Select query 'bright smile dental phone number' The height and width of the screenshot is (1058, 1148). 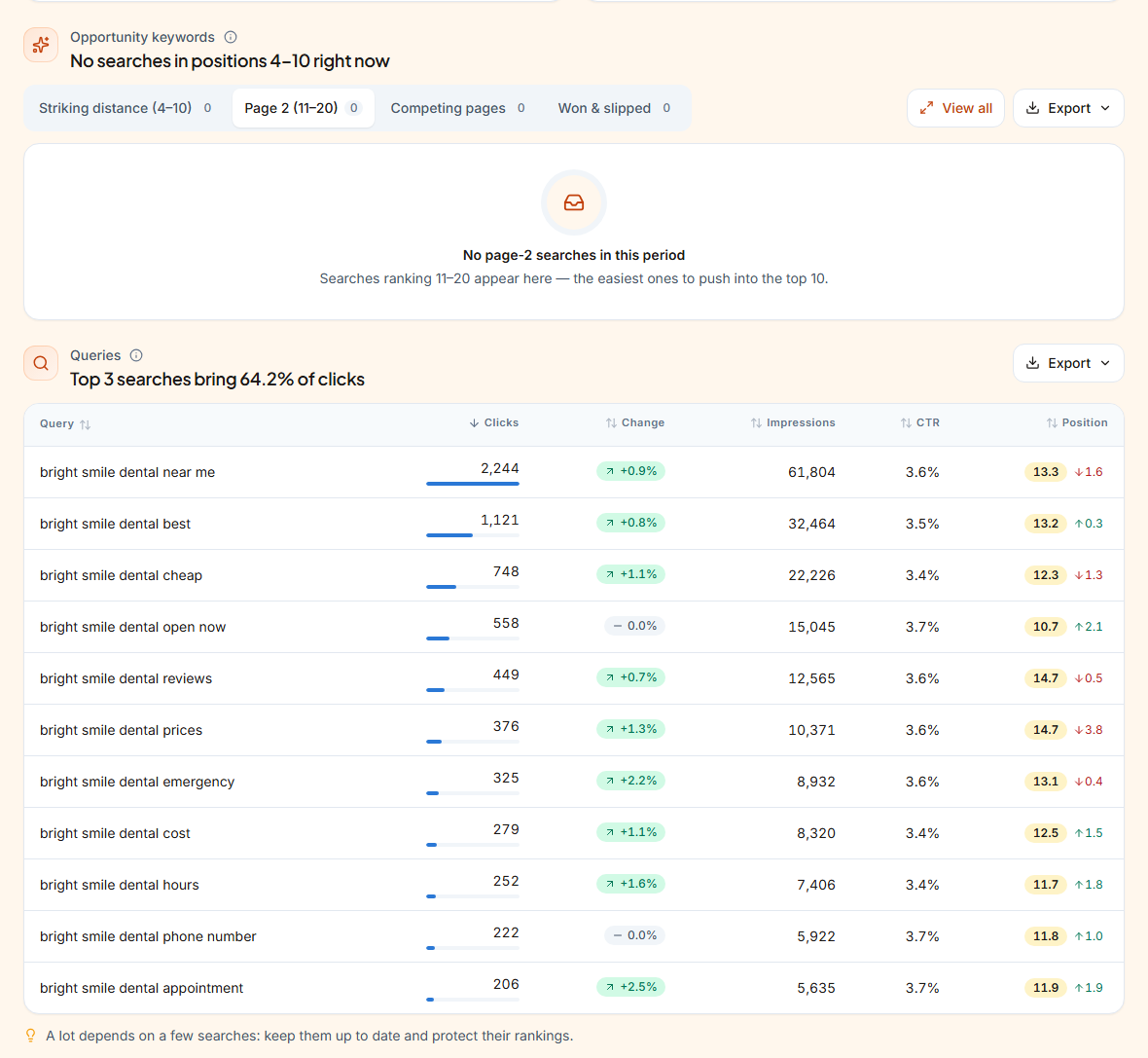click(x=148, y=936)
